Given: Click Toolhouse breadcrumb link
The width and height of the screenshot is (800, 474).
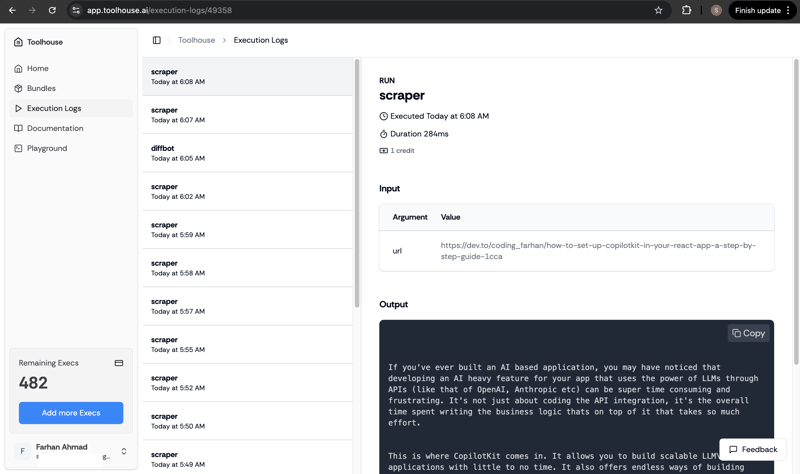Looking at the screenshot, I should pos(196,40).
